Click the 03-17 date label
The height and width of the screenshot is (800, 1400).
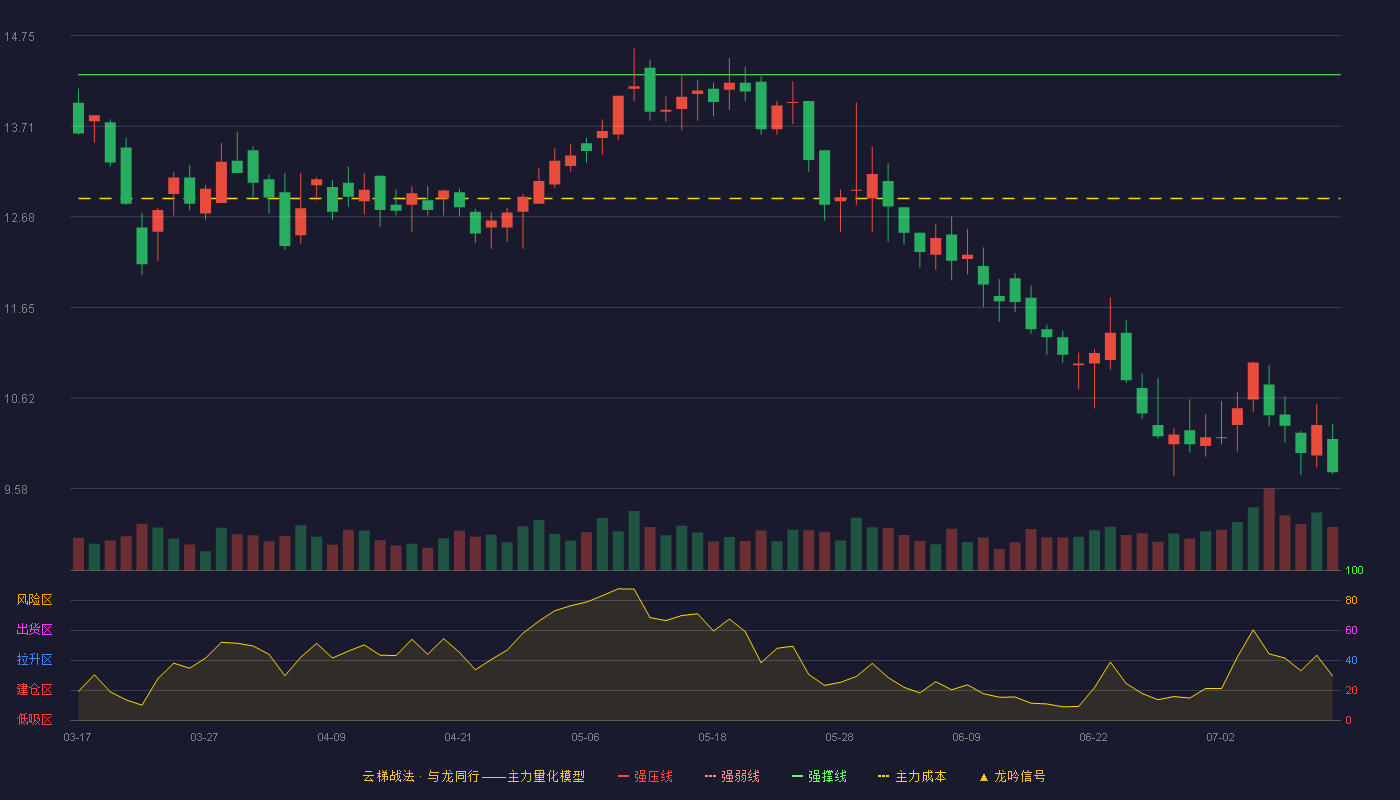(77, 737)
